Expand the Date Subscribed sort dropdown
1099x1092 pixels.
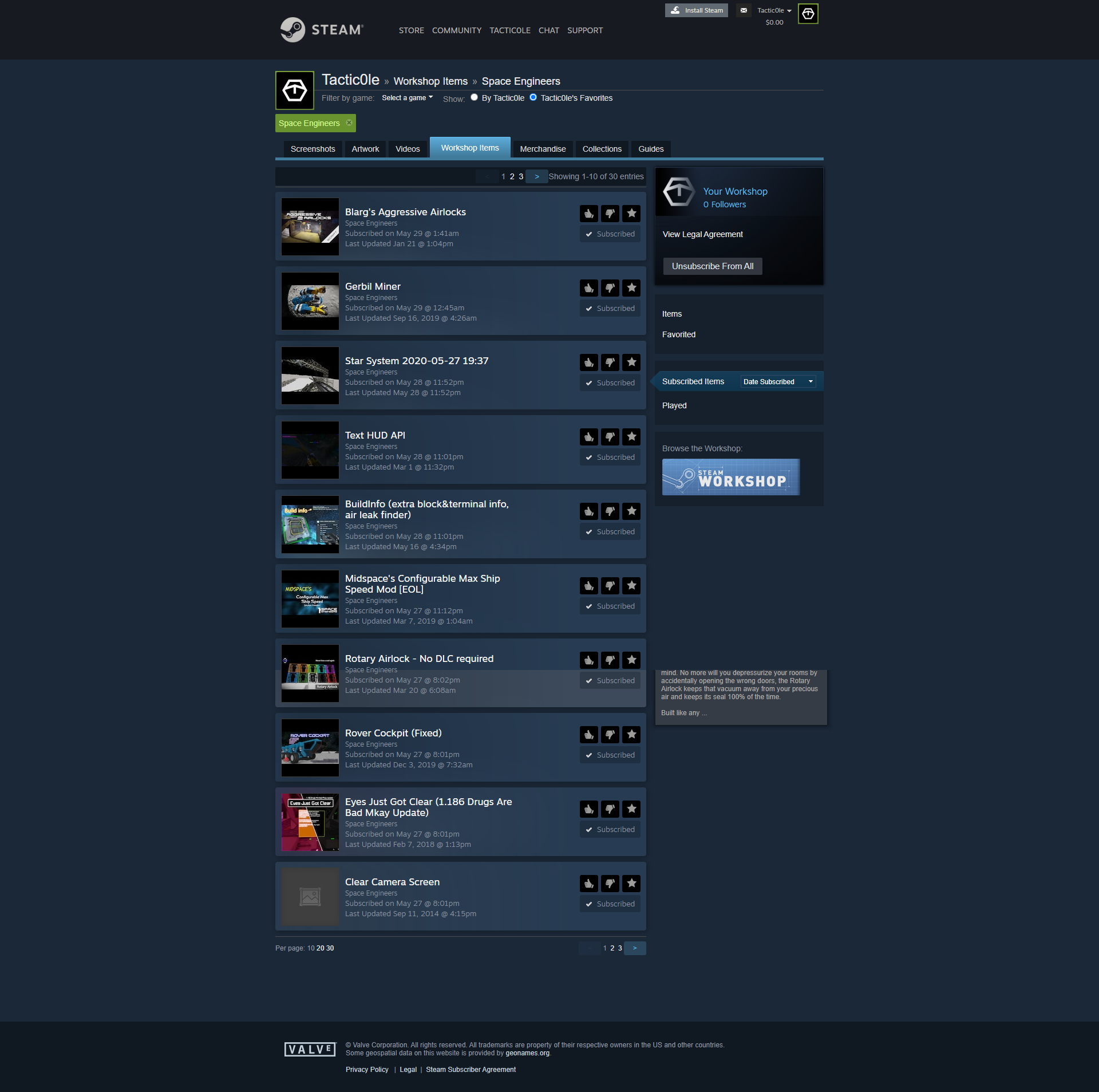pyautogui.click(x=778, y=381)
